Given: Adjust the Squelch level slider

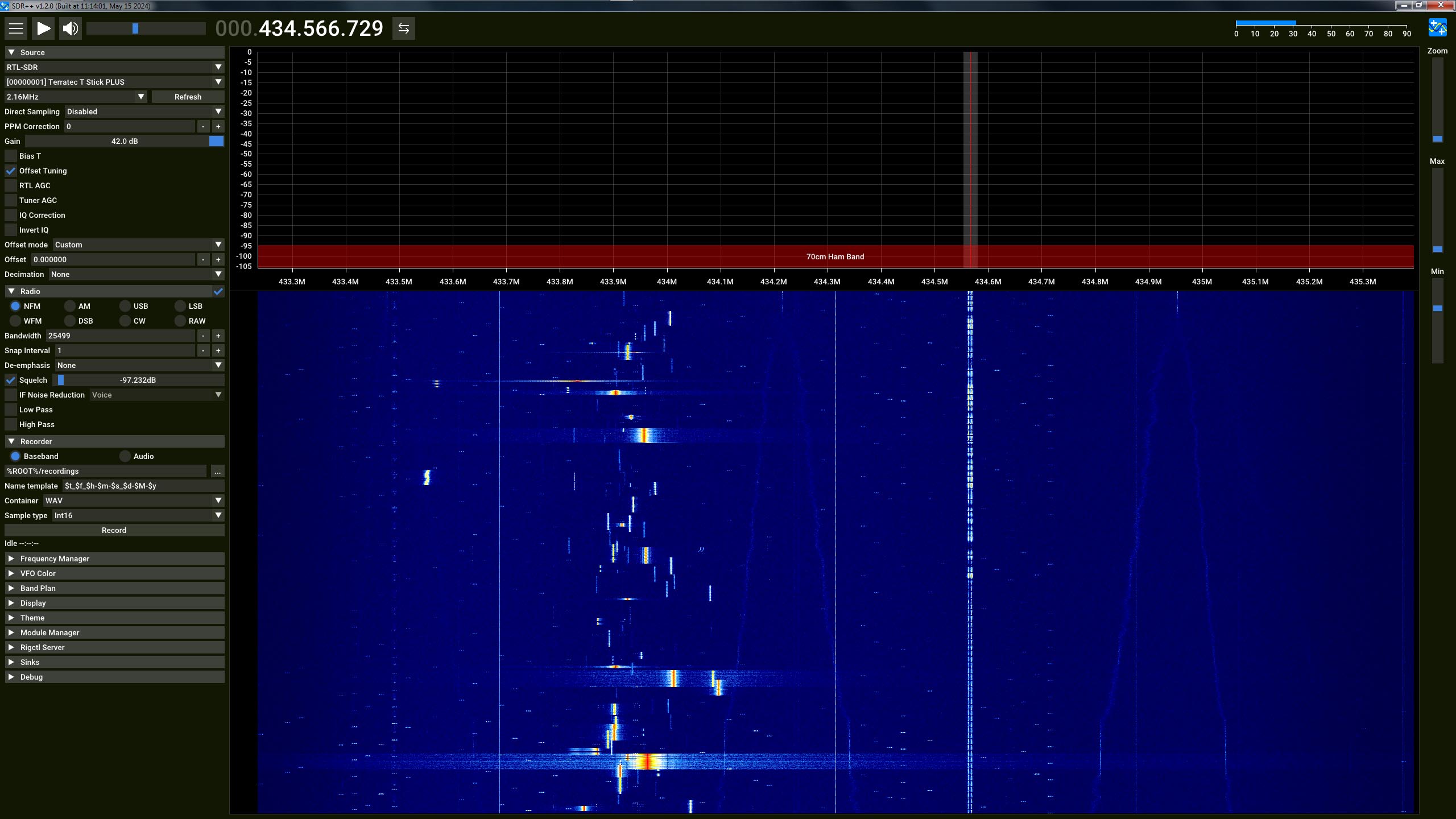Looking at the screenshot, I should point(138,380).
